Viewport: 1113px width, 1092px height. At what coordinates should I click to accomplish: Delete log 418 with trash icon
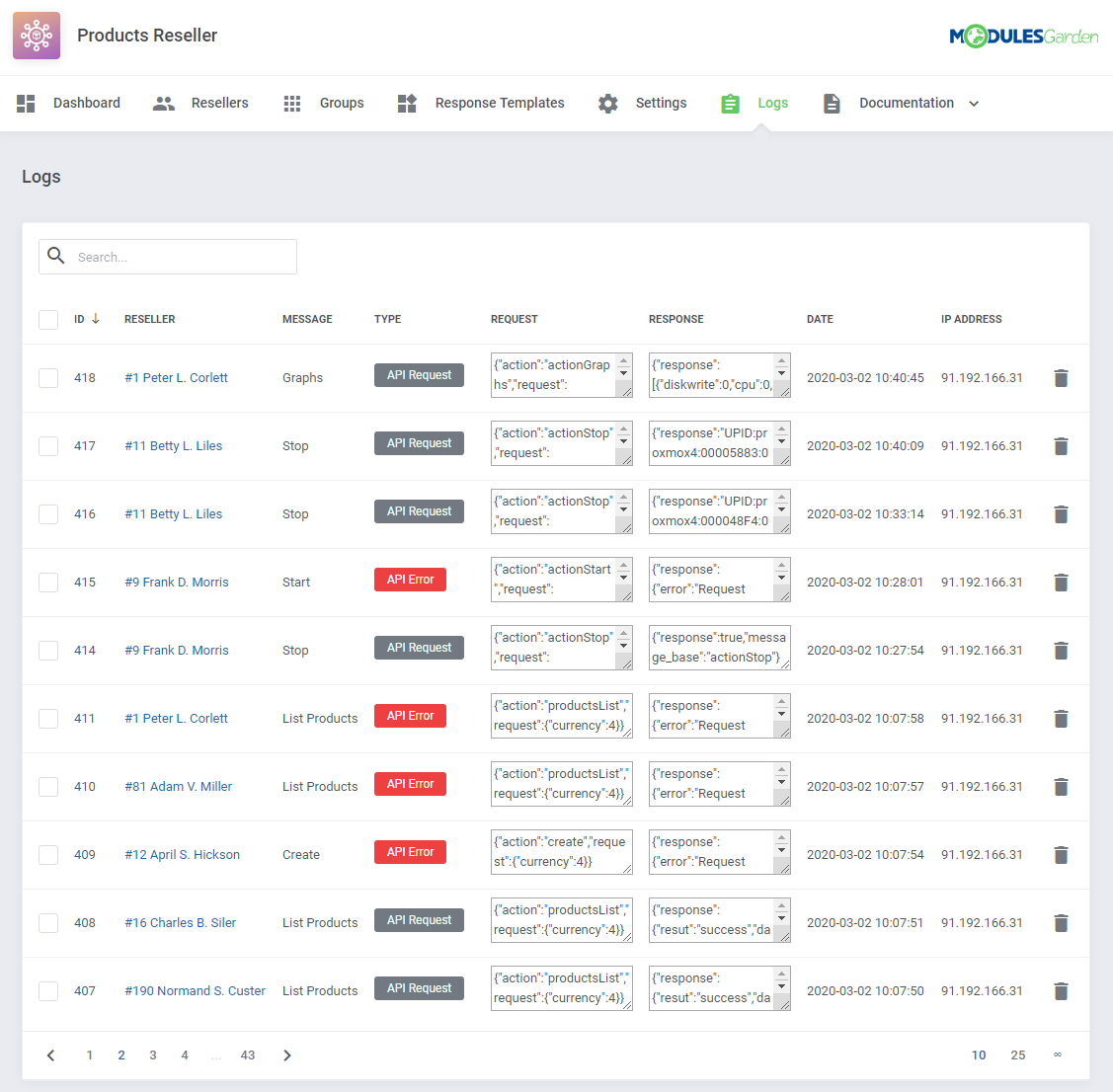(1061, 378)
